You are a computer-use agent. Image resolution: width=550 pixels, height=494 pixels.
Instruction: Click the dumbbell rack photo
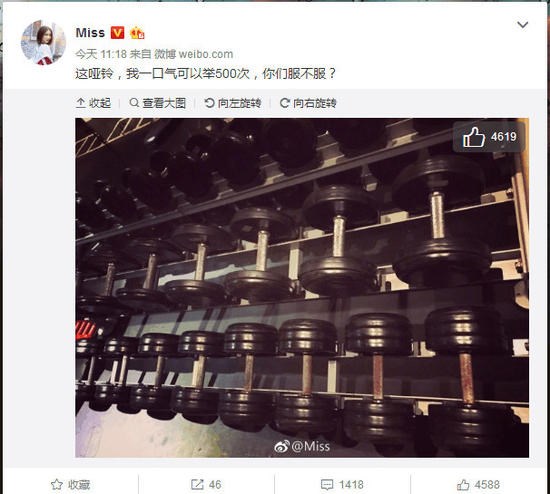[x=302, y=288]
